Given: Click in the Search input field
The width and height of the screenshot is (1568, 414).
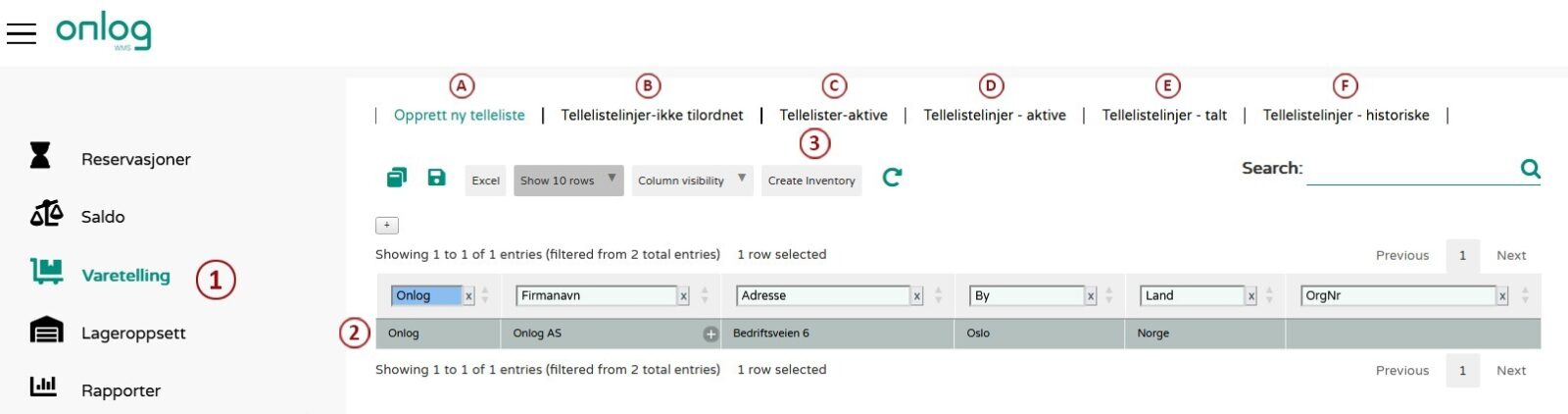Looking at the screenshot, I should point(1411,170).
